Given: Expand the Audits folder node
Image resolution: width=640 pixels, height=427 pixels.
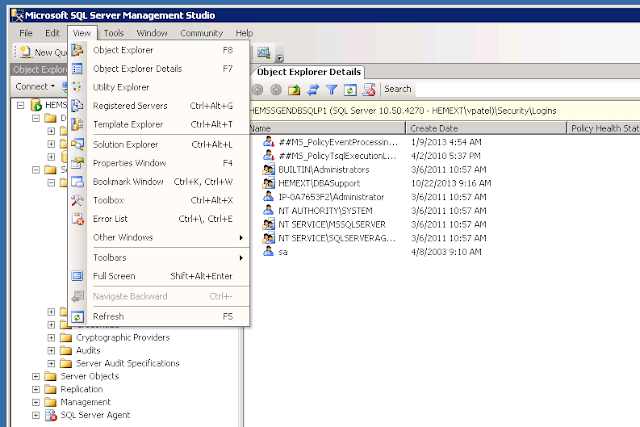Looking at the screenshot, I should (51, 351).
